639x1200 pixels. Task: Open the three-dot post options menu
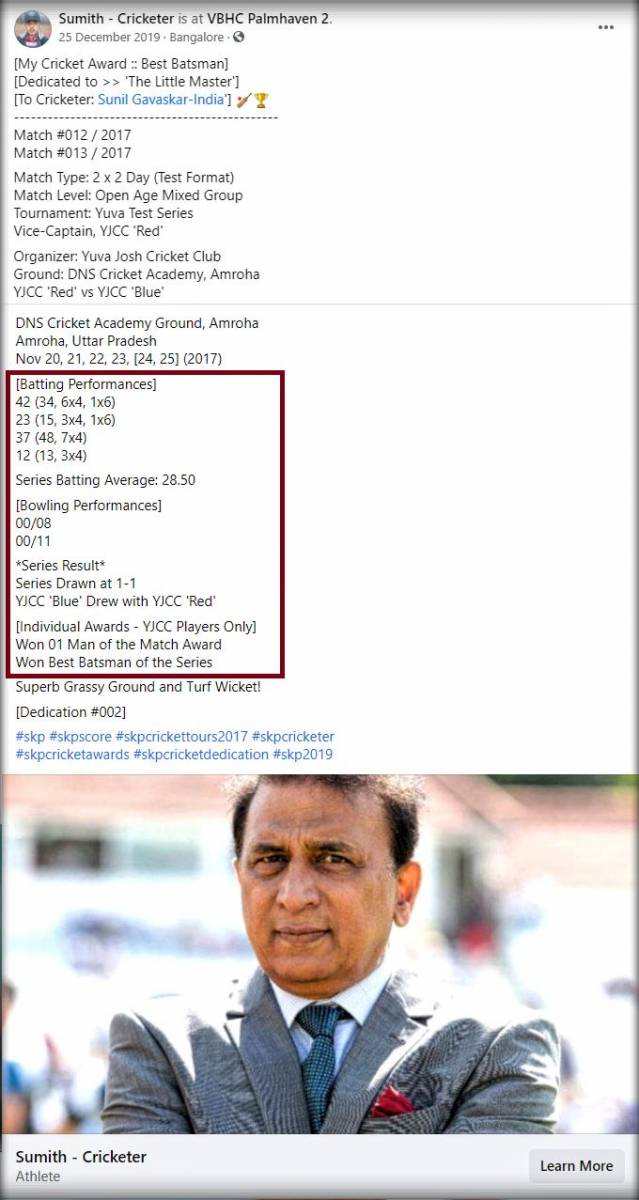(x=606, y=27)
